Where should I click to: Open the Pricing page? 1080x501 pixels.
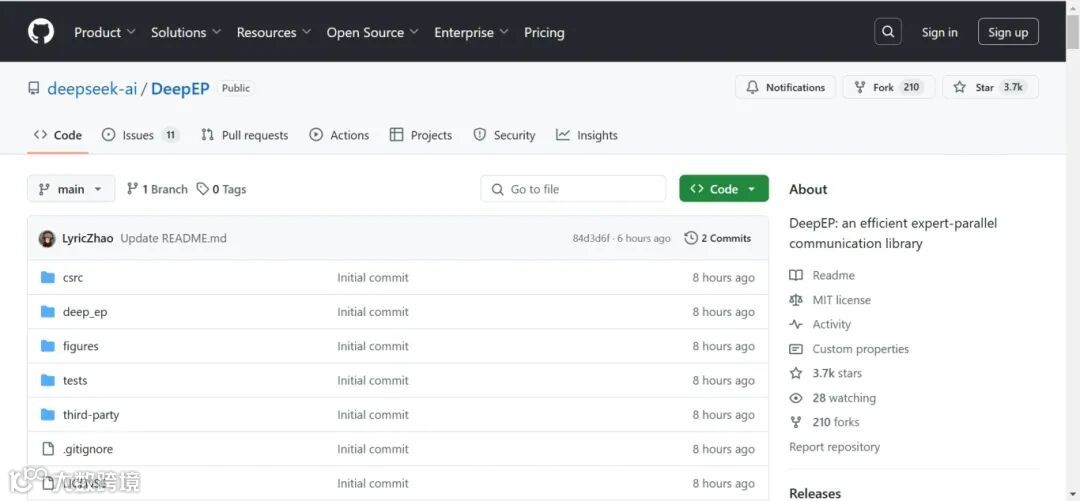pos(544,32)
